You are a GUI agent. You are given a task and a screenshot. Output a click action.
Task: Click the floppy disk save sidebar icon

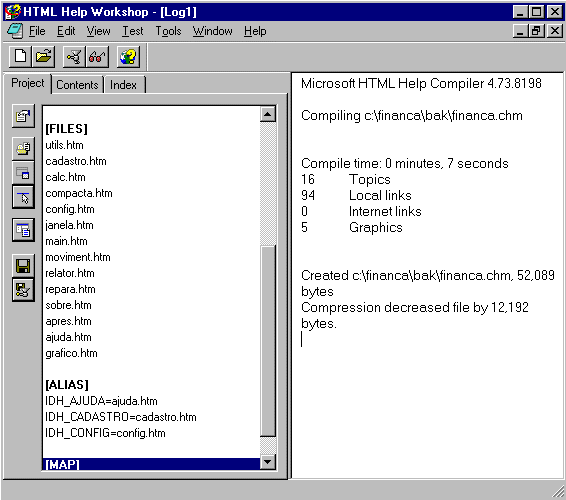pos(23,266)
